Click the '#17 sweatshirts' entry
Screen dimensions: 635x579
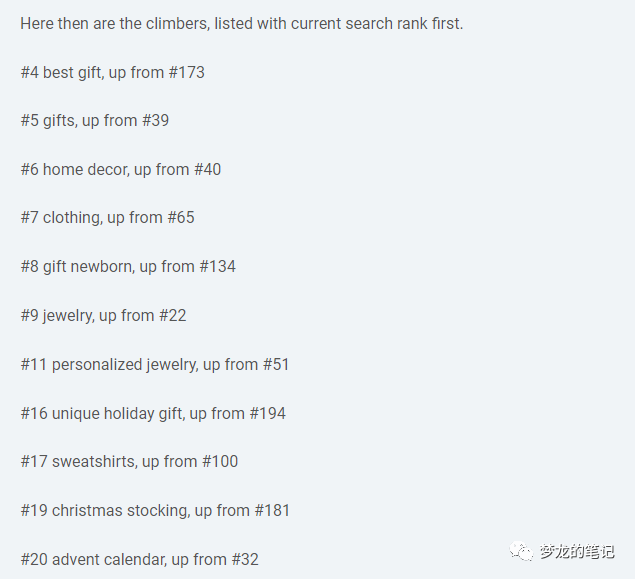pos(129,462)
